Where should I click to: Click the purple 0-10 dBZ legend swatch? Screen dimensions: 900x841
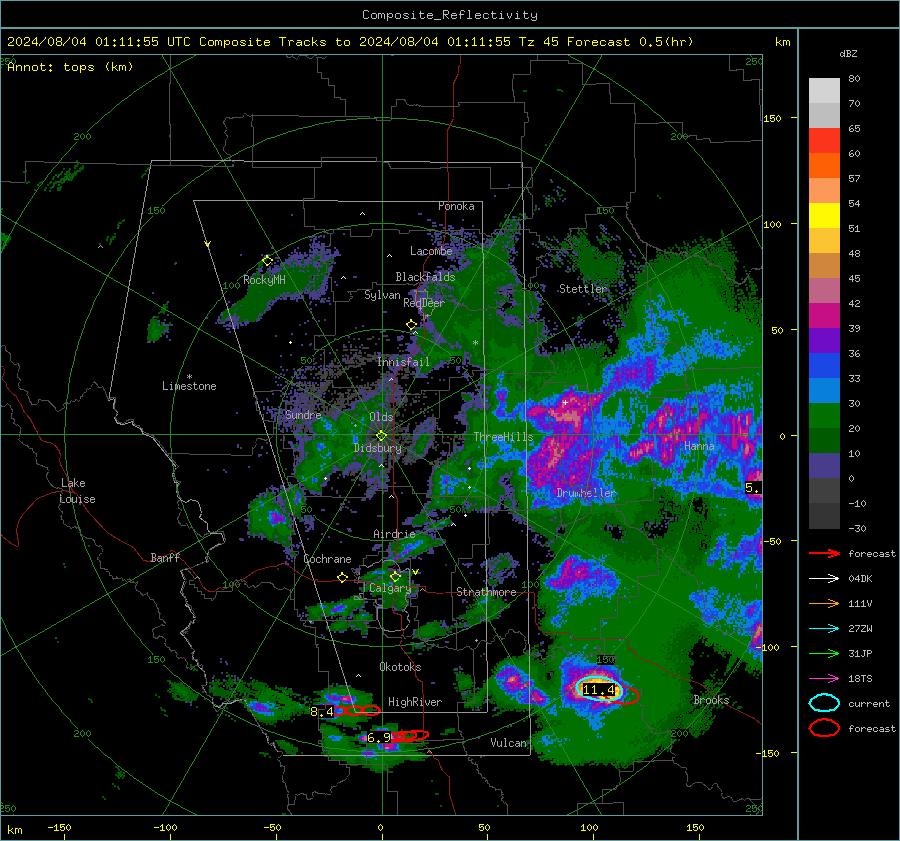coord(824,466)
